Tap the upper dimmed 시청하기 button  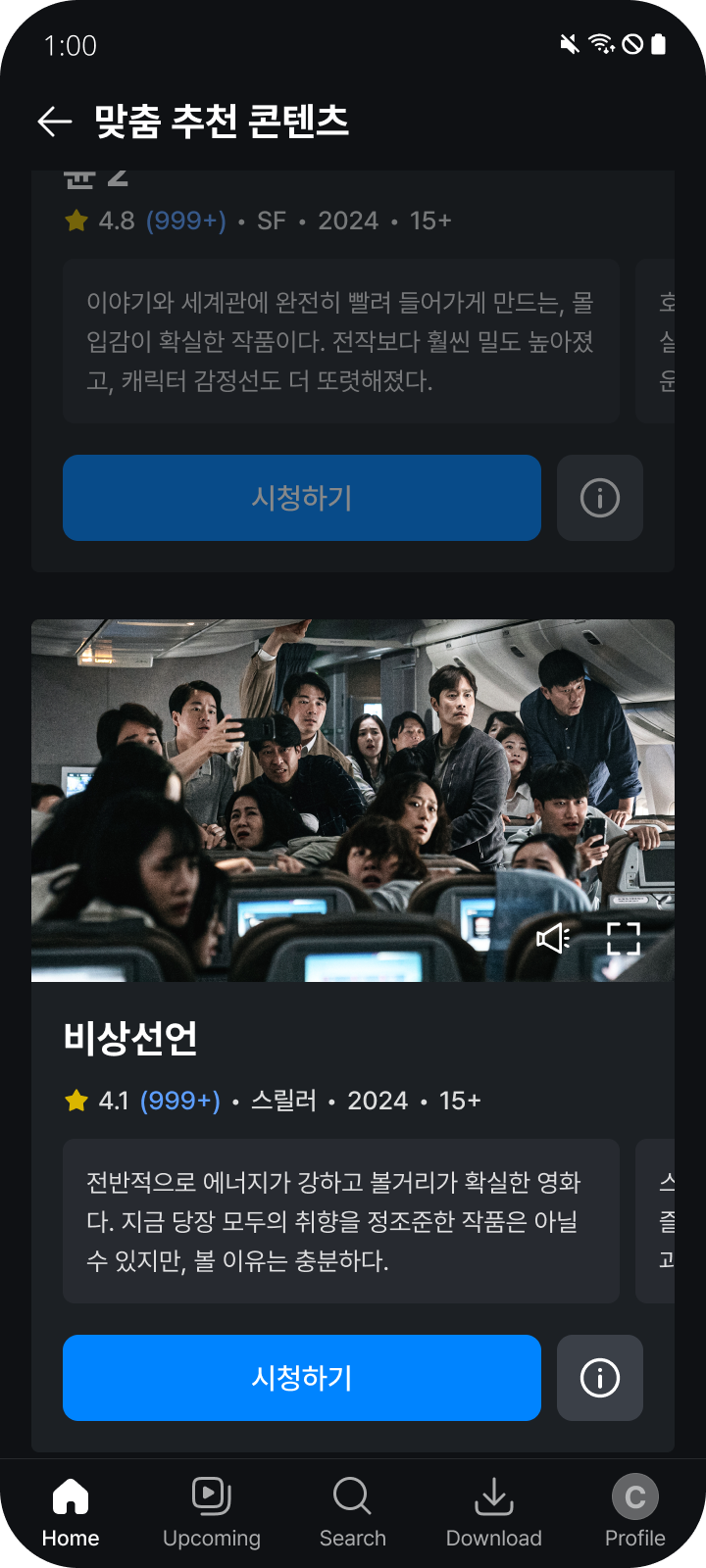(x=302, y=498)
